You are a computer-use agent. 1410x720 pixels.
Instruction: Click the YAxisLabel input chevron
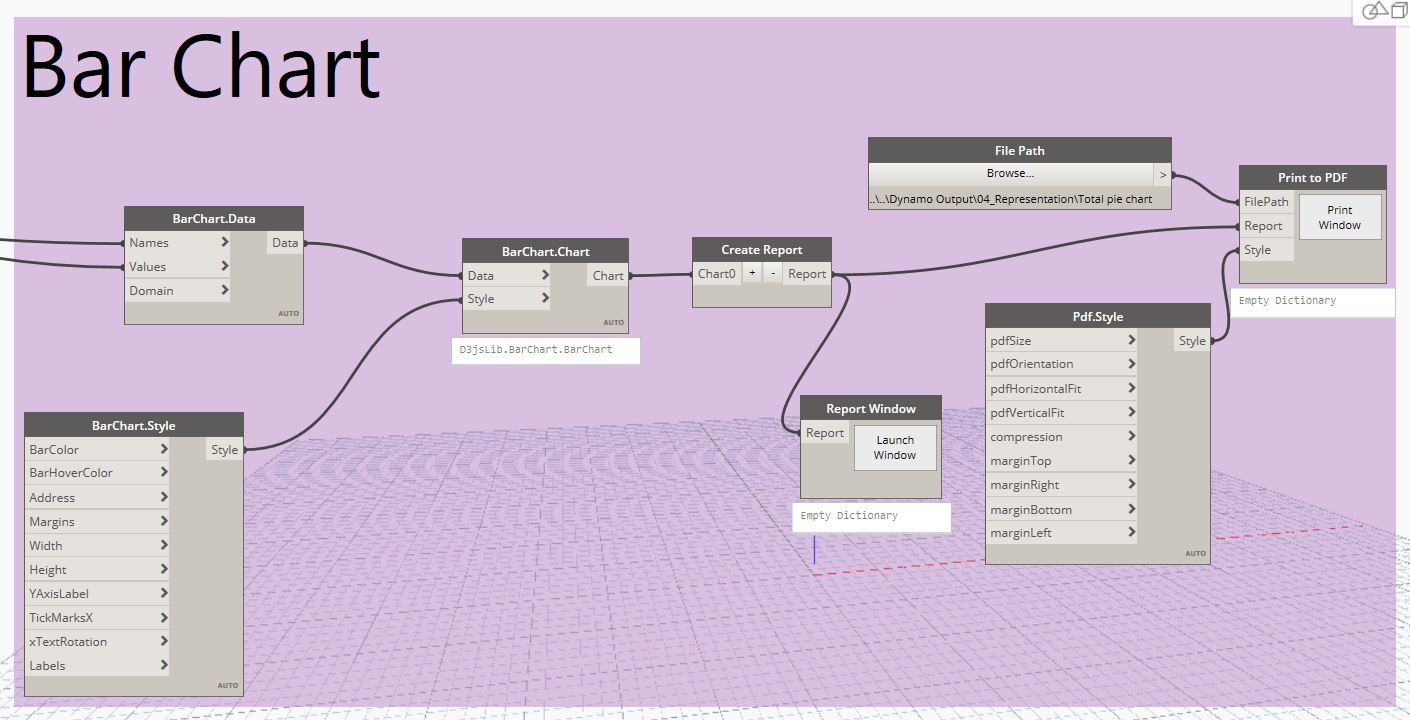164,593
